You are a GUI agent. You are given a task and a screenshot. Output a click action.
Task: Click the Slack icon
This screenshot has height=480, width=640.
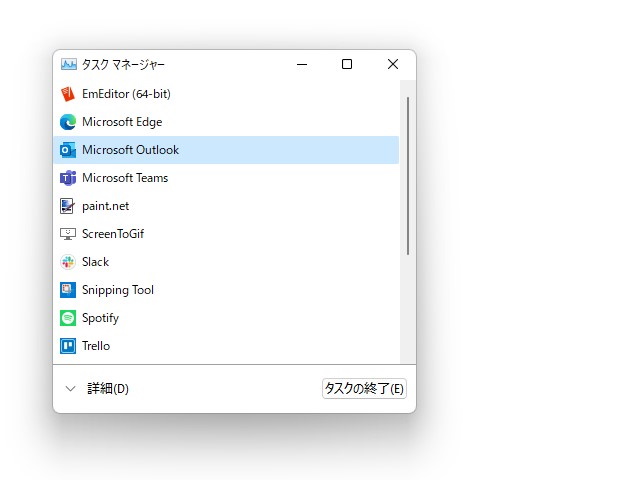point(68,262)
